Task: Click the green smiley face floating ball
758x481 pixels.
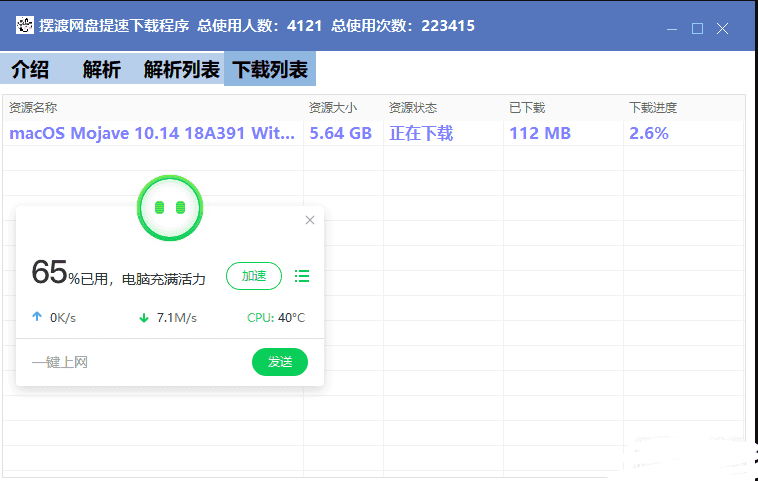Action: click(x=169, y=208)
